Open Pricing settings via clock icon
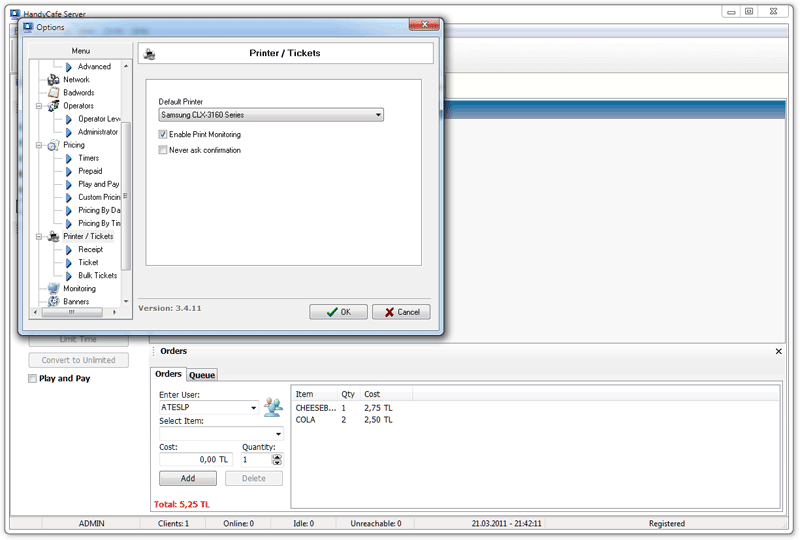Screen dimensions: 800x540 coord(53,145)
